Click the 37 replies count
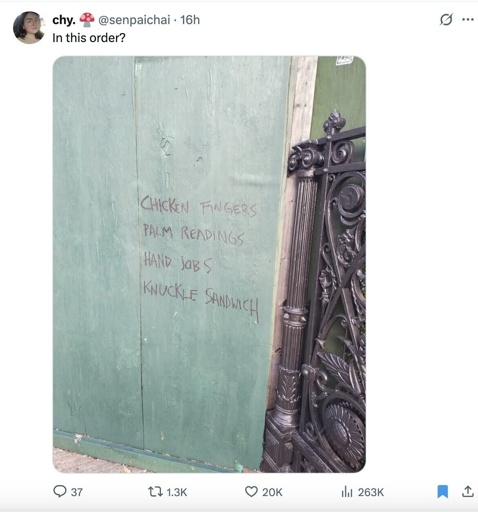This screenshot has height=512, width=478. click(x=77, y=492)
